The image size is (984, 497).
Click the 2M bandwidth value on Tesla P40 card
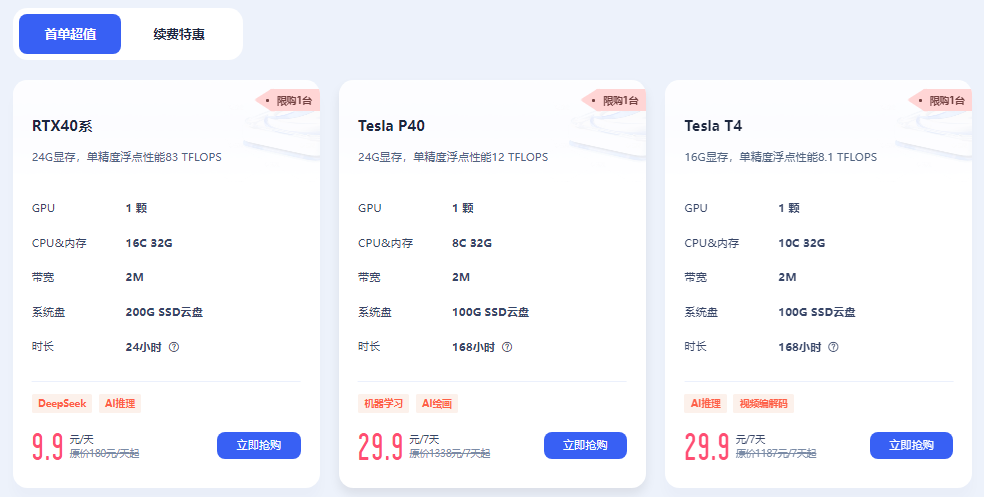point(461,277)
